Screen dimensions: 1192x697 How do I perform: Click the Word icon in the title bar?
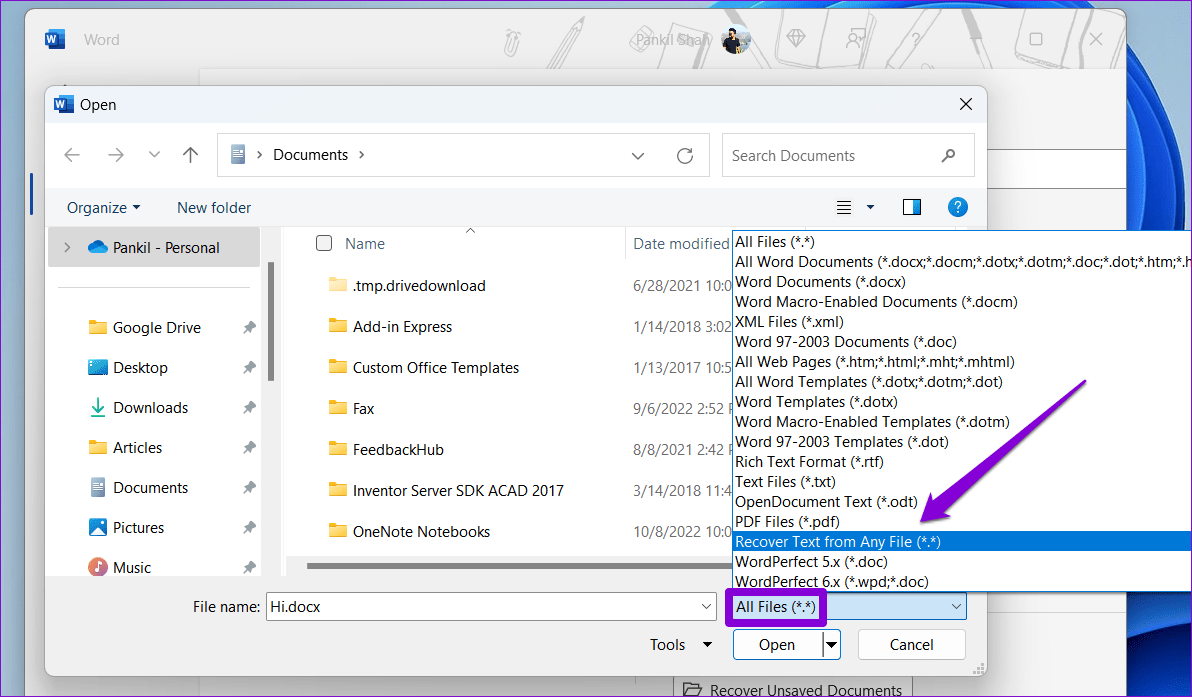(x=52, y=38)
